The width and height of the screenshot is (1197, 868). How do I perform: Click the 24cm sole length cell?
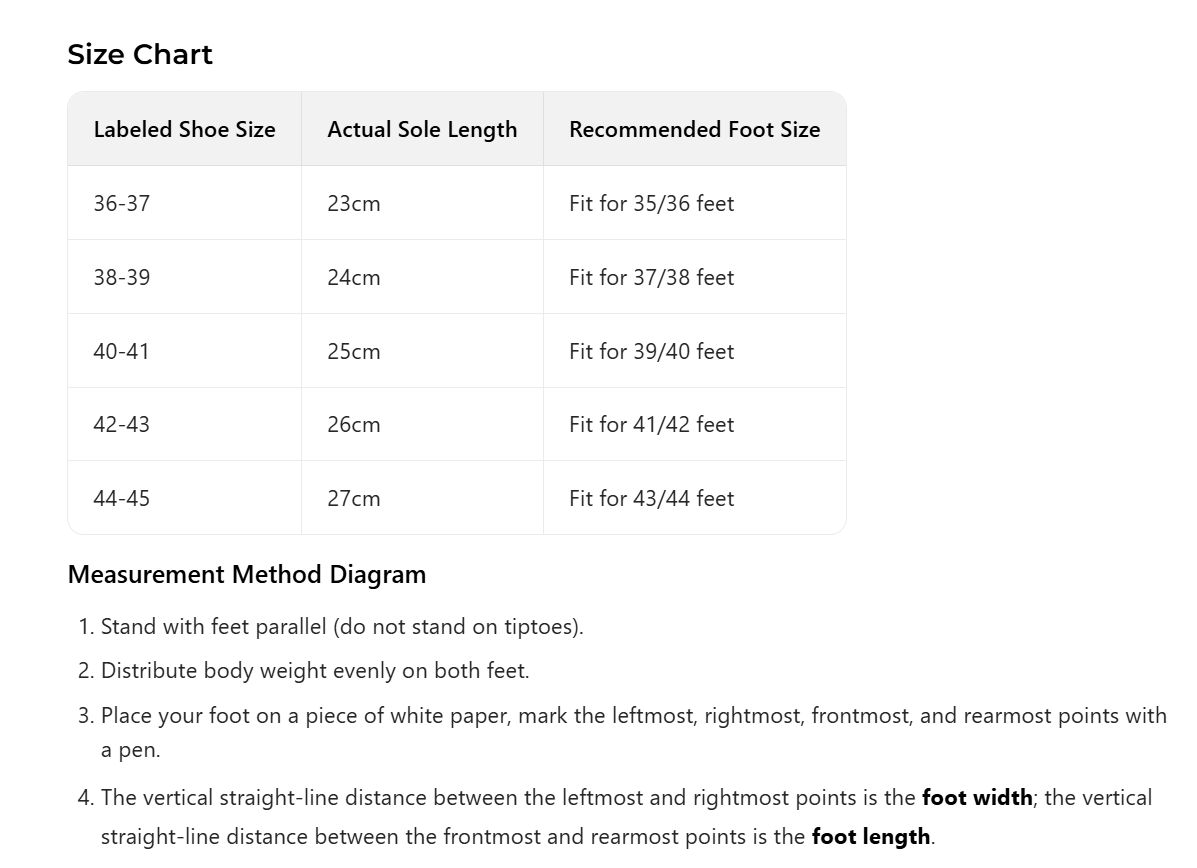click(x=354, y=277)
